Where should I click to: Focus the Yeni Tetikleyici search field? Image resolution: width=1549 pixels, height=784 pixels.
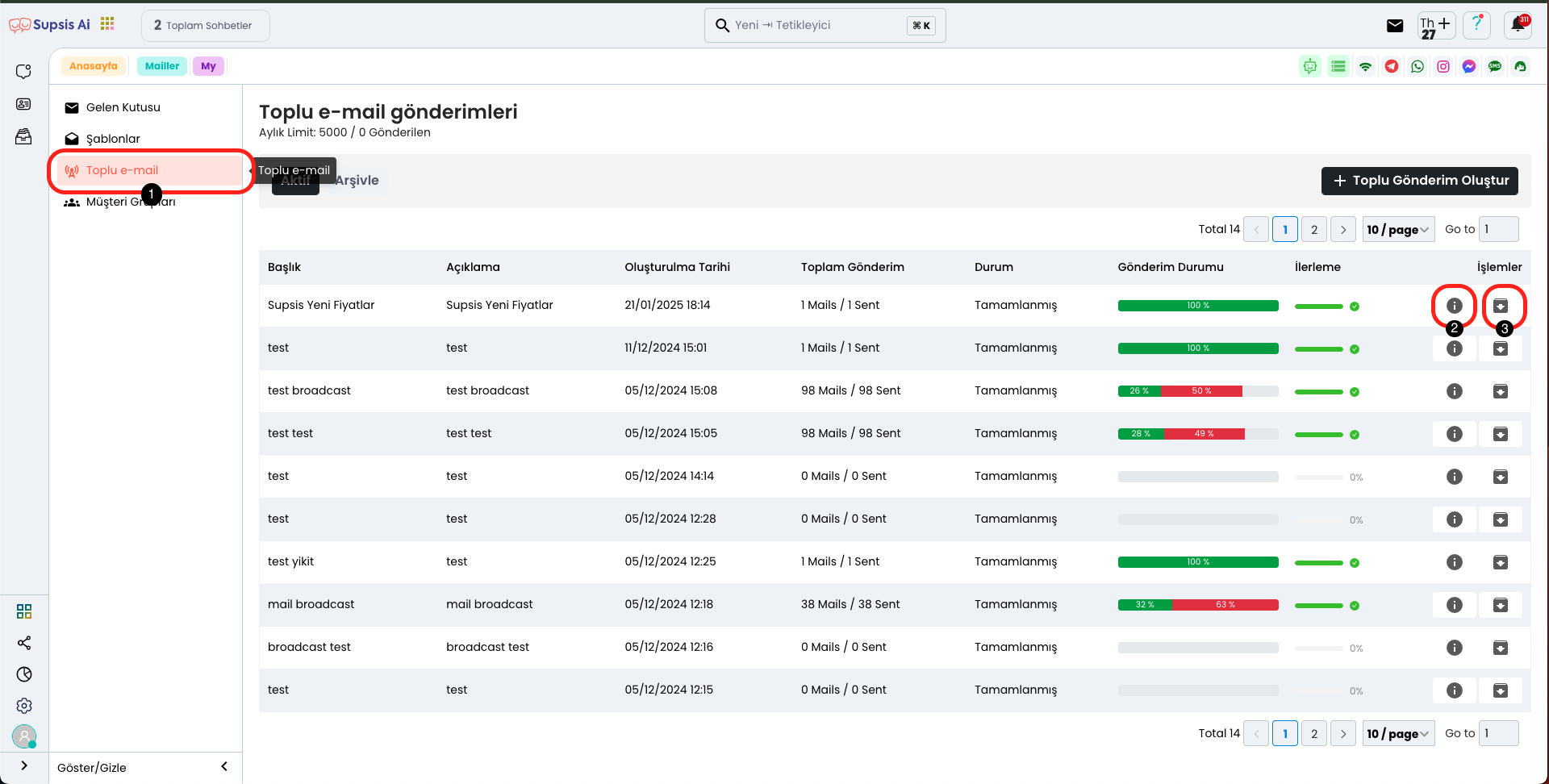pyautogui.click(x=825, y=26)
